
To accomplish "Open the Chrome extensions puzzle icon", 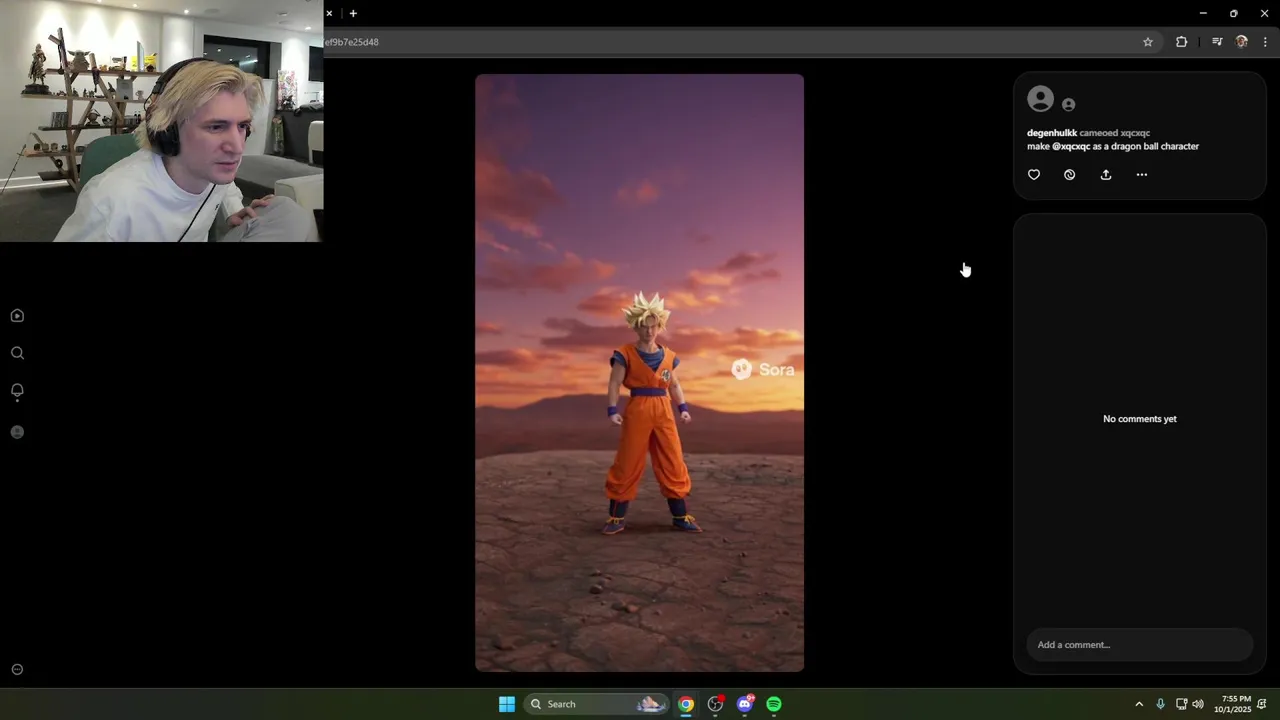I will pyautogui.click(x=1182, y=42).
